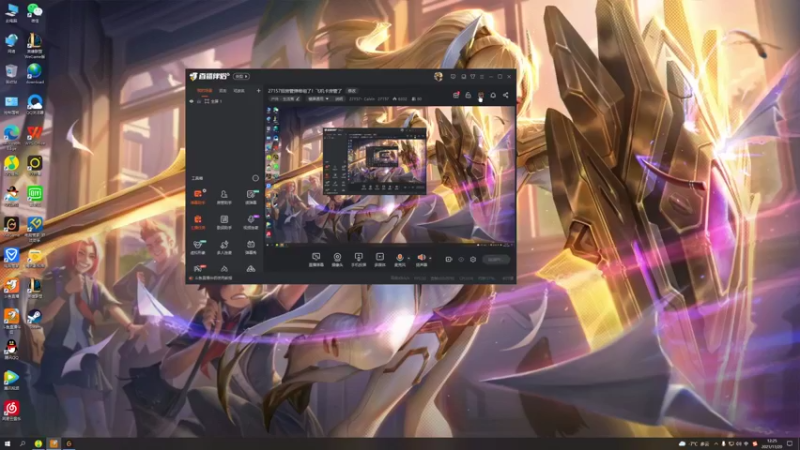Toggle the lock on the fullscreen source row

(x=199, y=101)
